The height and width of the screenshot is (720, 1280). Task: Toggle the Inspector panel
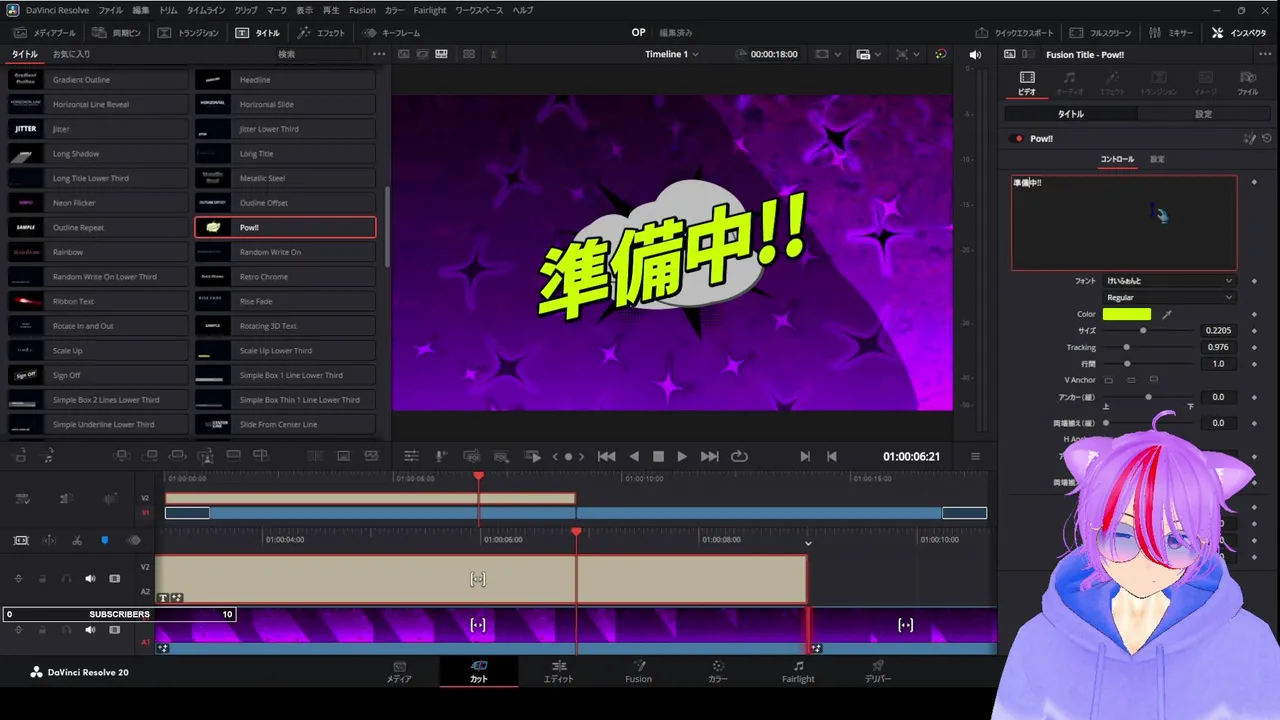(1239, 32)
